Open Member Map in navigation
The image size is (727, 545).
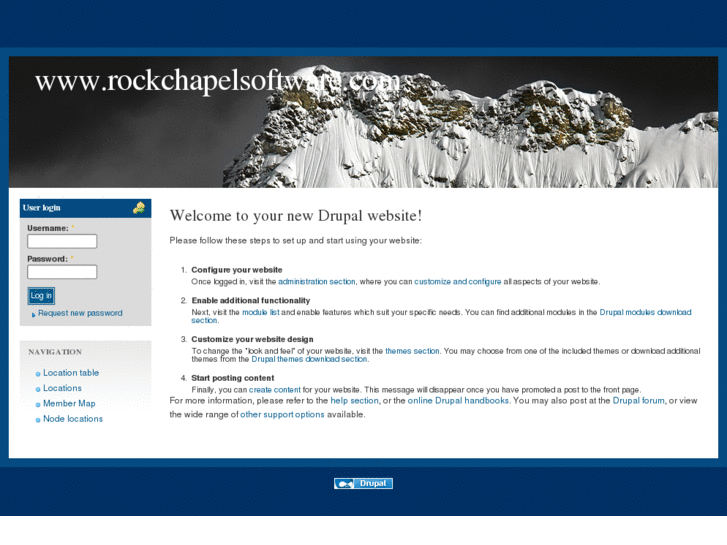(x=69, y=403)
